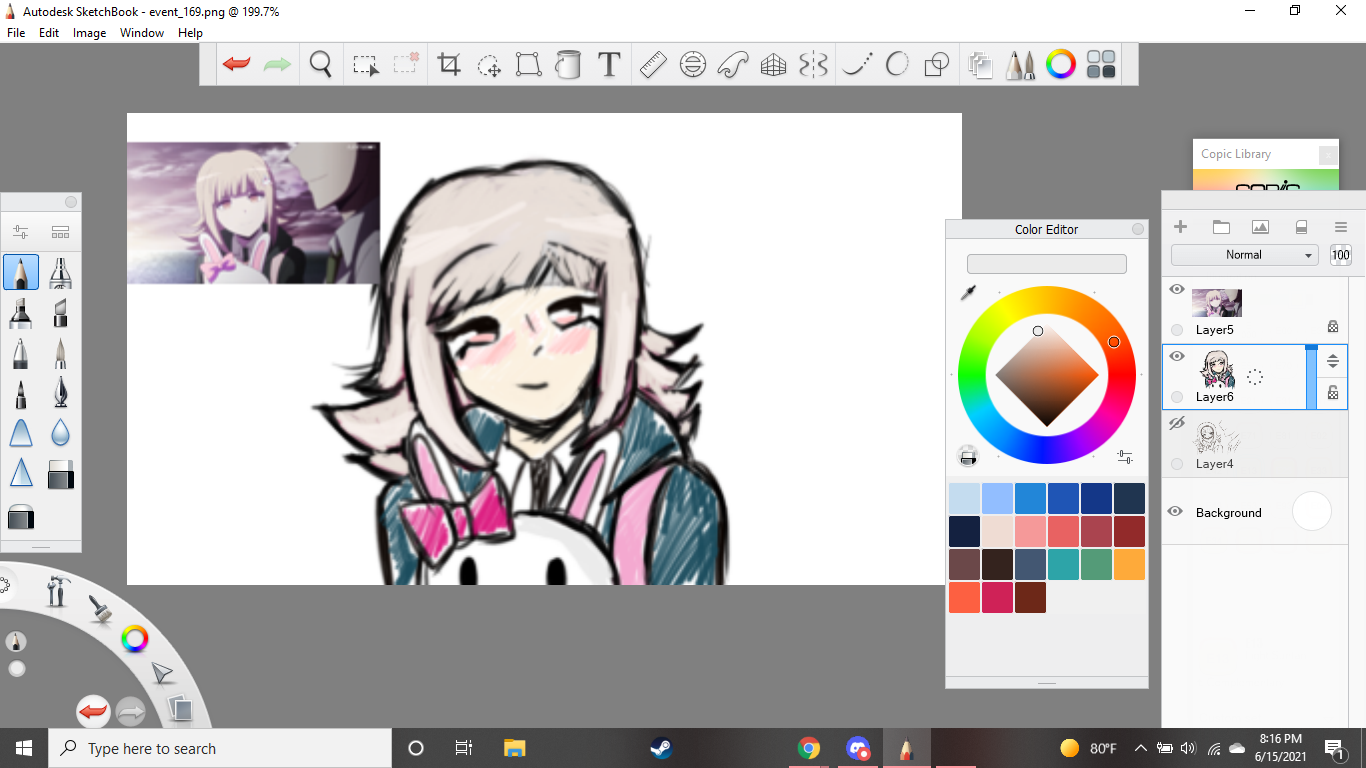The height and width of the screenshot is (768, 1366).
Task: Select the Zoom magnifier tool
Action: pyautogui.click(x=321, y=65)
